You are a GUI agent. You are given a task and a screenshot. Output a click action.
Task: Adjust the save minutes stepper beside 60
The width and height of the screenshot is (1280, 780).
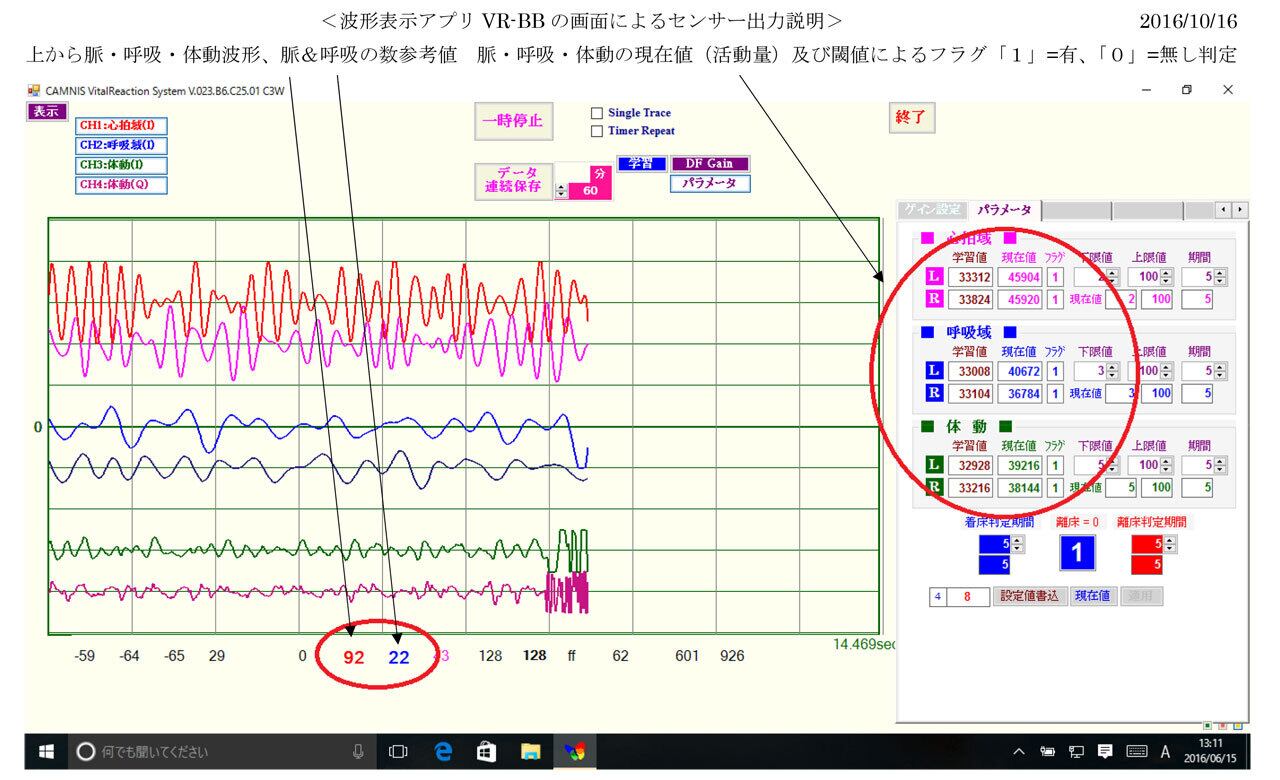(561, 190)
